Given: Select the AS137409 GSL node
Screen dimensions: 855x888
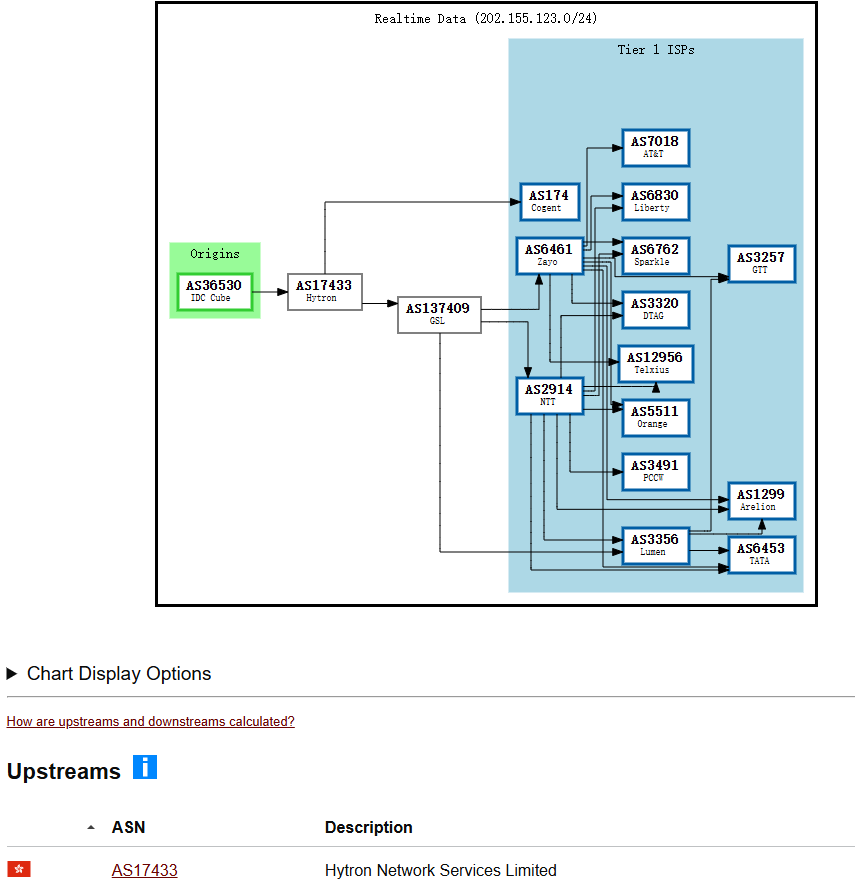Looking at the screenshot, I should [x=439, y=315].
